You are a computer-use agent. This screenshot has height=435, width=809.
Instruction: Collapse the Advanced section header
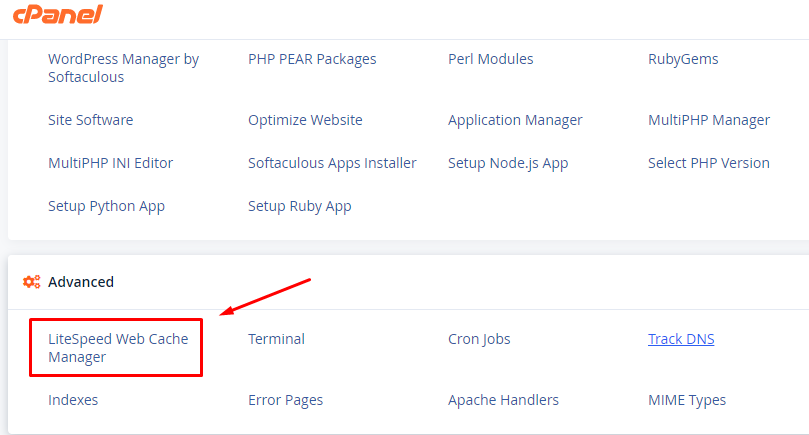point(81,282)
